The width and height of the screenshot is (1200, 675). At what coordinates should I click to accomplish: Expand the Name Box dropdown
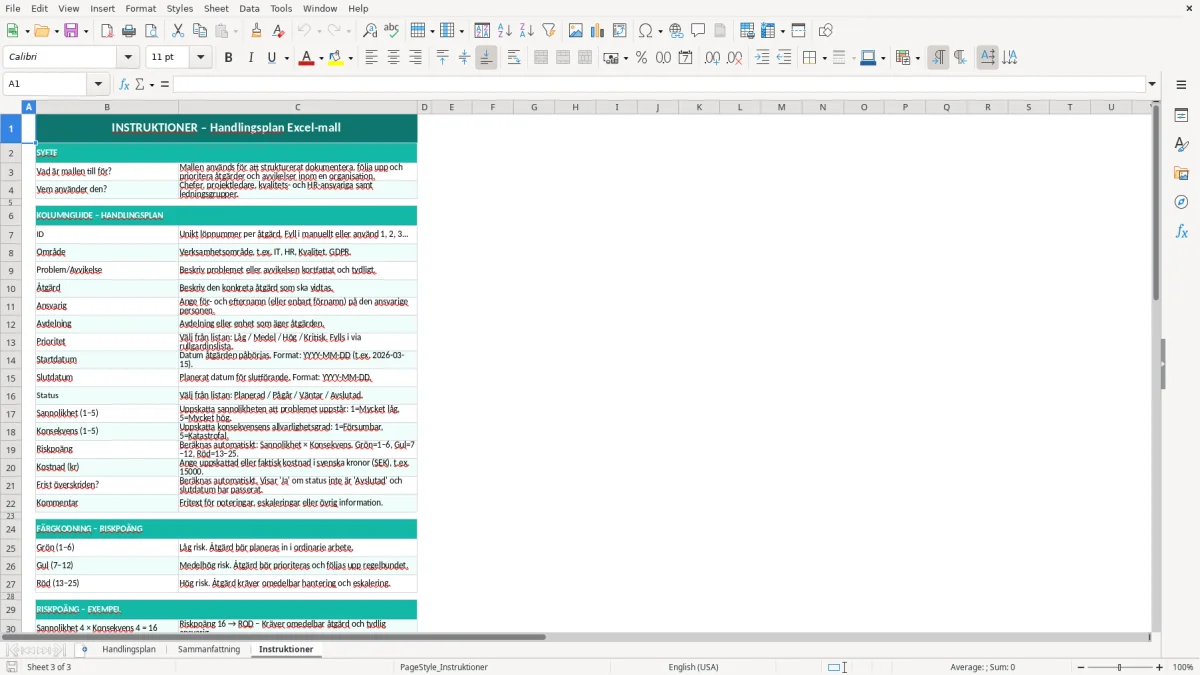(98, 84)
